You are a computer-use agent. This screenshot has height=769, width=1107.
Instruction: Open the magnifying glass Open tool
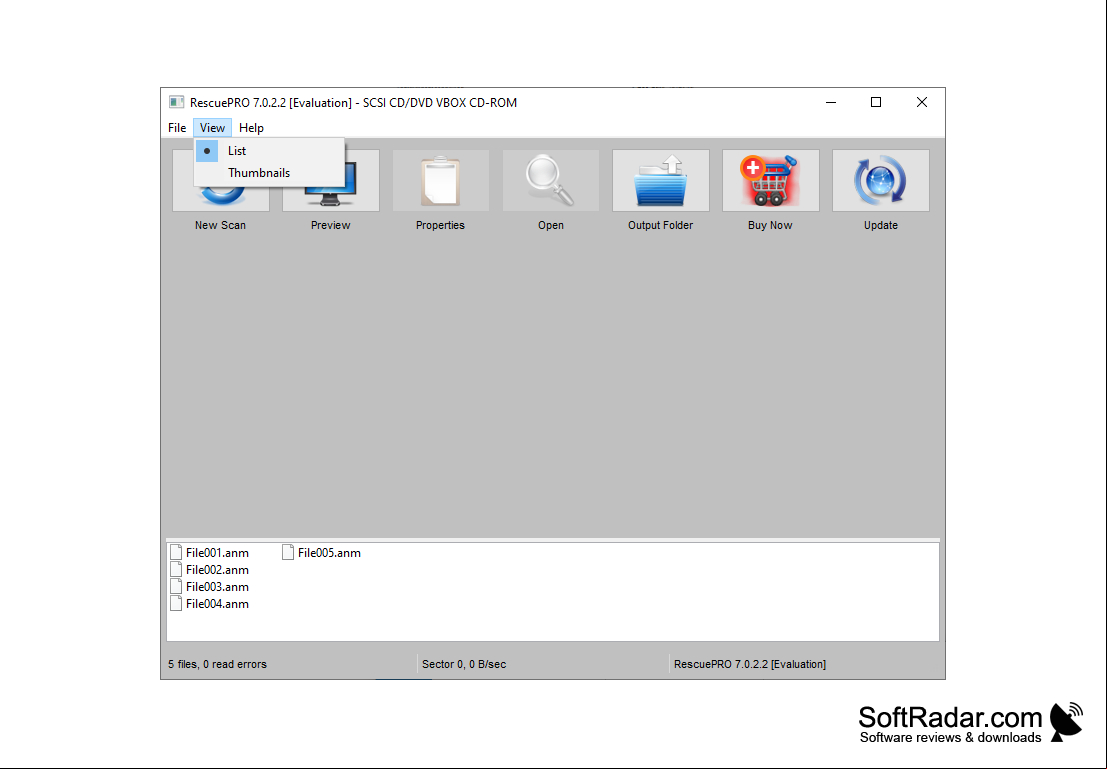tap(551, 180)
